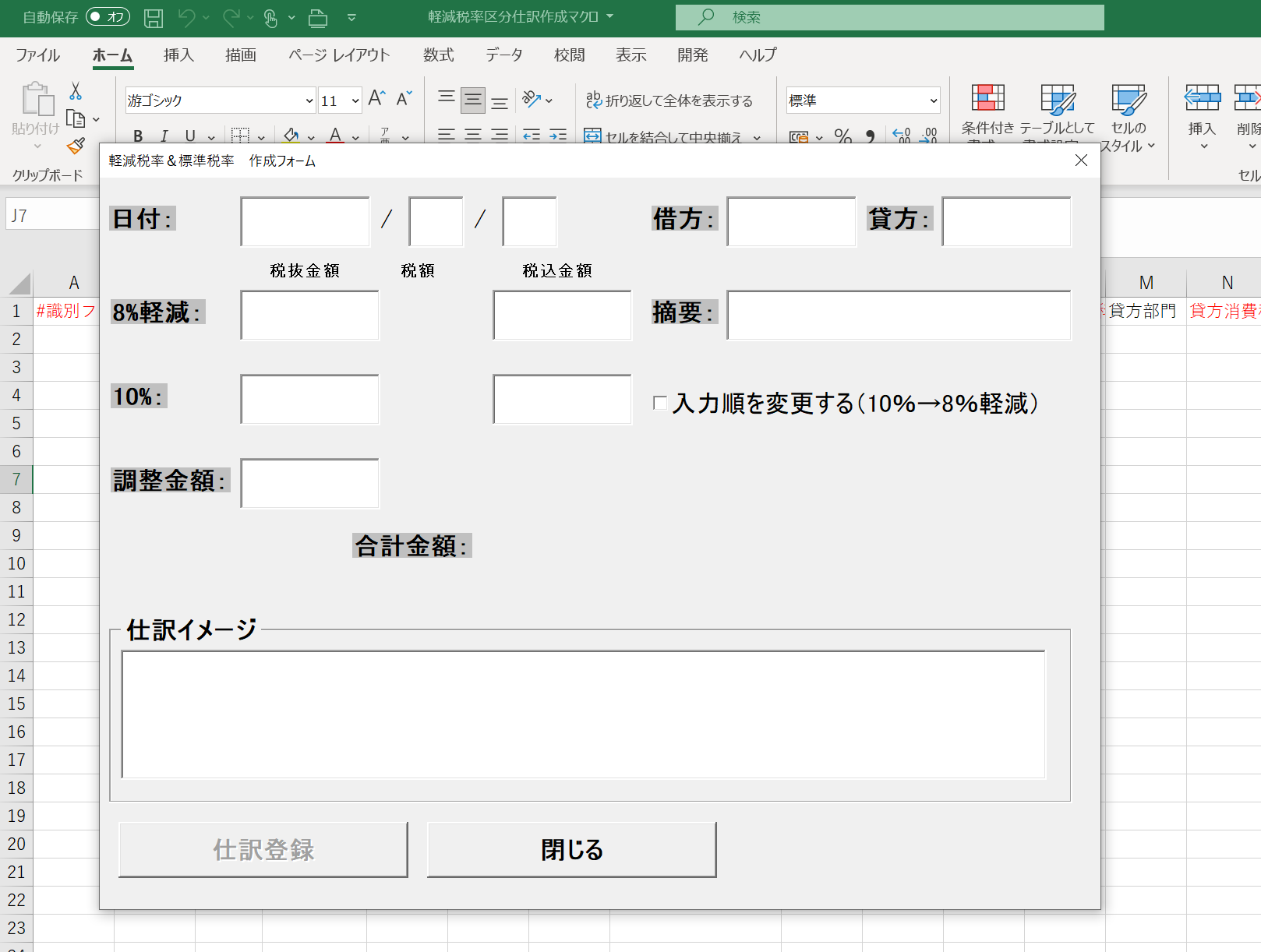The image size is (1261, 952).
Task: Toggle the AutoSave switch
Action: 108,17
